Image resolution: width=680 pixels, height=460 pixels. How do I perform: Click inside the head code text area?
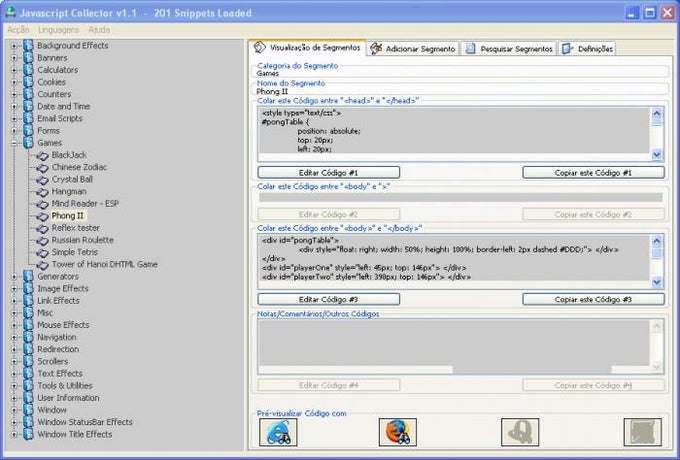454,134
